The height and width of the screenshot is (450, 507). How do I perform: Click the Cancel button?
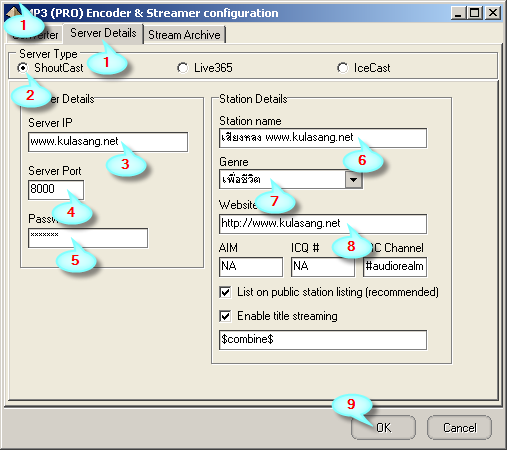(459, 428)
